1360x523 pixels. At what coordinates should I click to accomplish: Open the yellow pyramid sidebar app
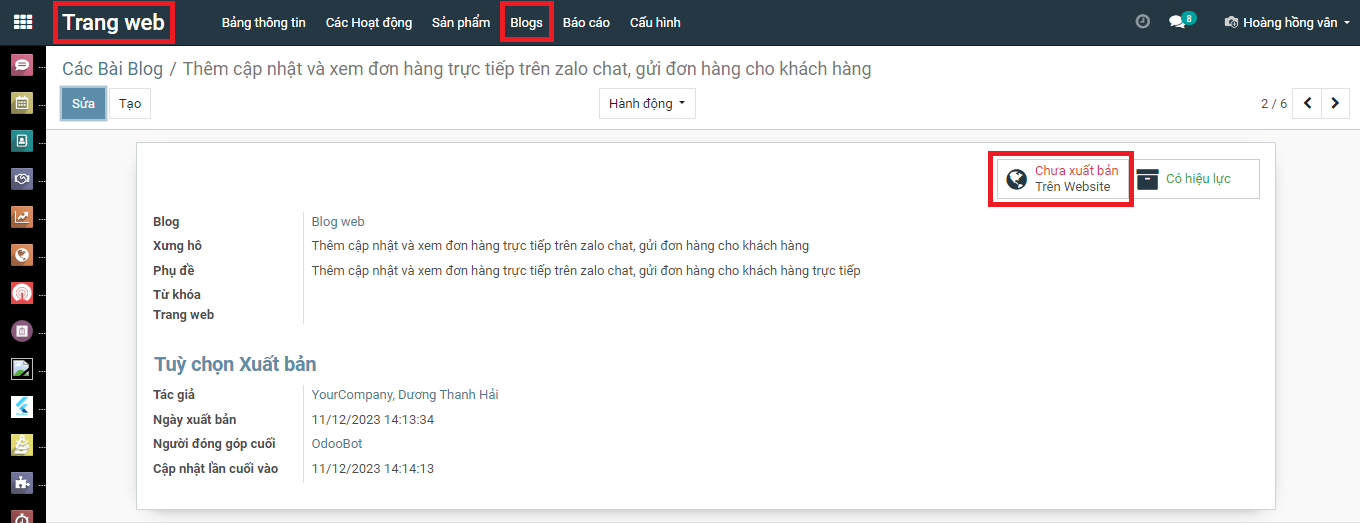[22, 445]
